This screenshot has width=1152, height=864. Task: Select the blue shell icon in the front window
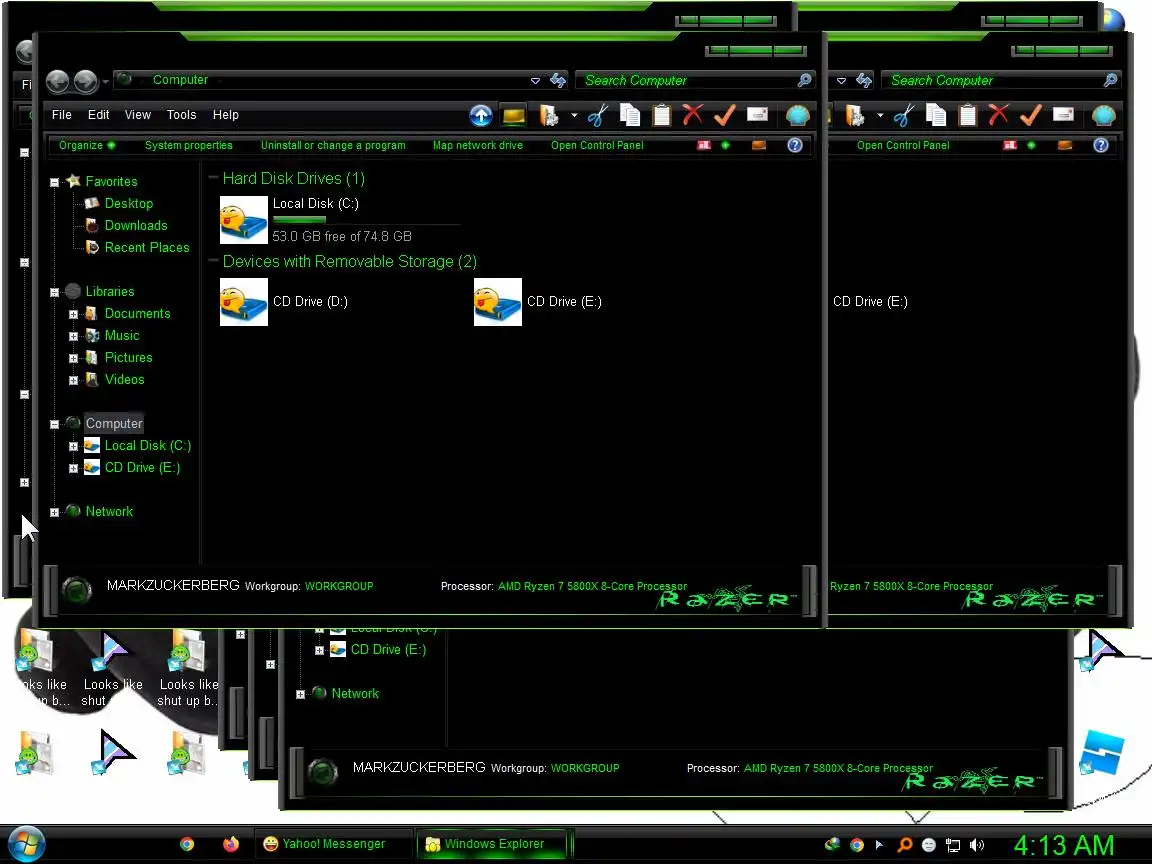click(x=797, y=115)
